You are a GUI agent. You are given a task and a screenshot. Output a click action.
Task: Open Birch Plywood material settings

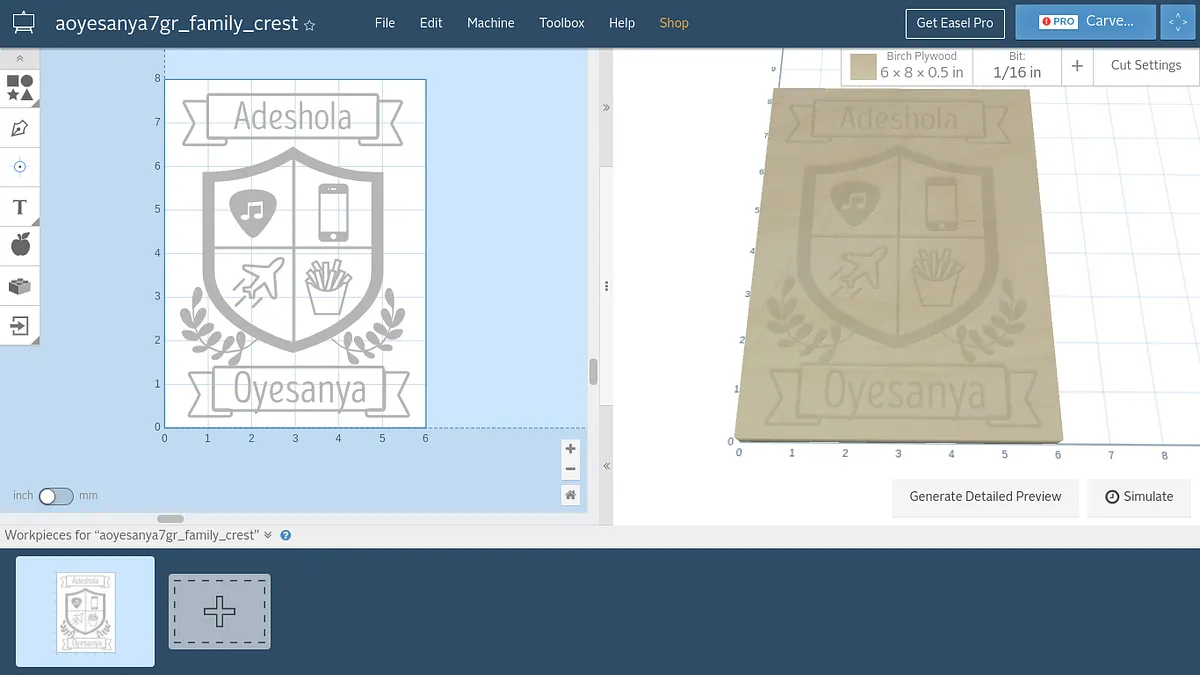point(906,65)
